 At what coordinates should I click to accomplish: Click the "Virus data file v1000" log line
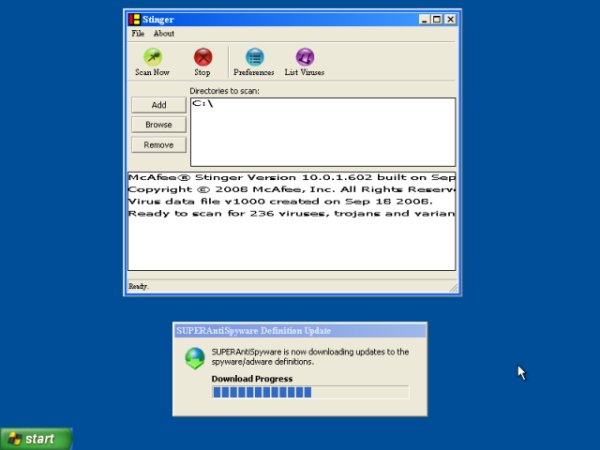pos(280,201)
